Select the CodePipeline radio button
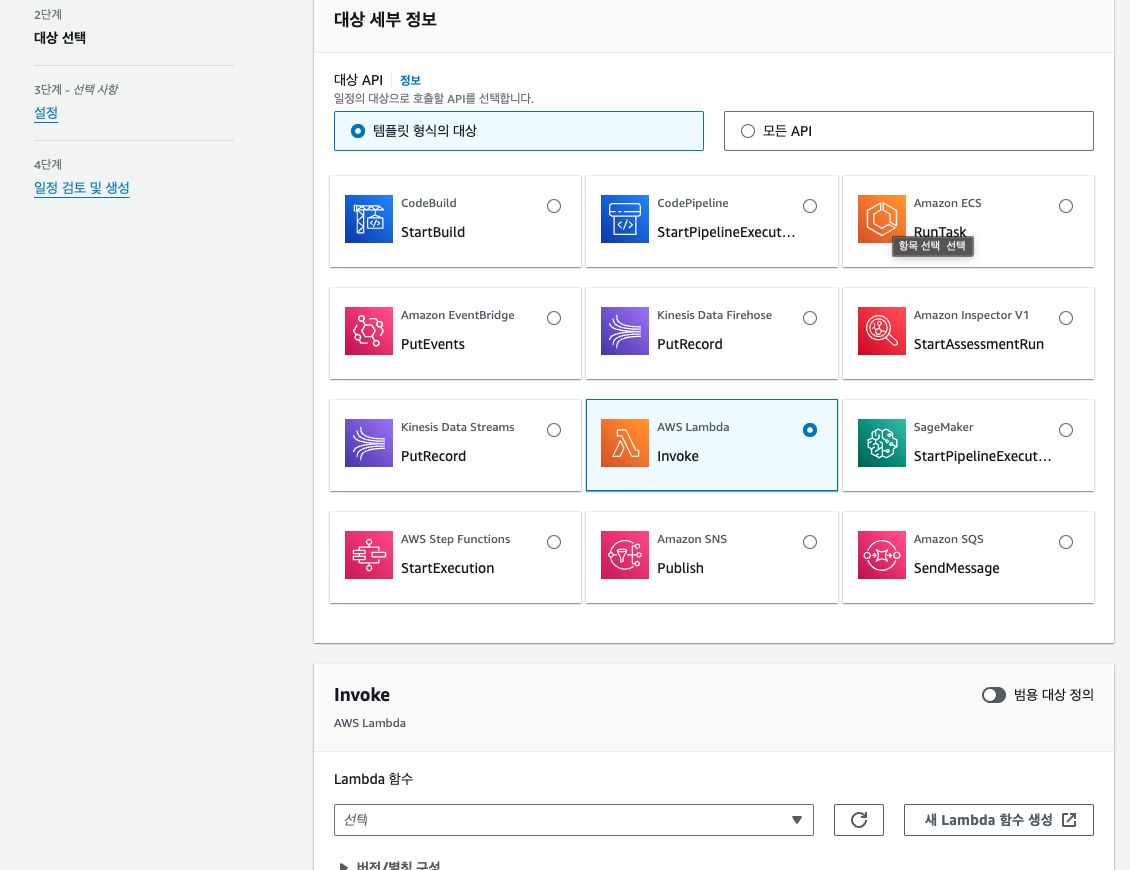Image resolution: width=1130 pixels, height=870 pixels. (810, 206)
